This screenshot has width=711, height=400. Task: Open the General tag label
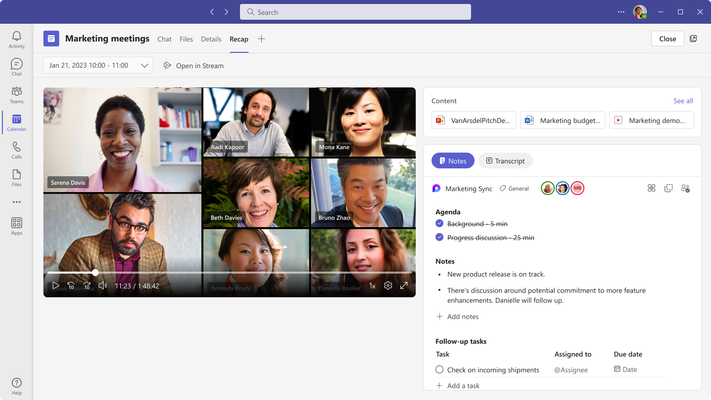click(x=514, y=189)
